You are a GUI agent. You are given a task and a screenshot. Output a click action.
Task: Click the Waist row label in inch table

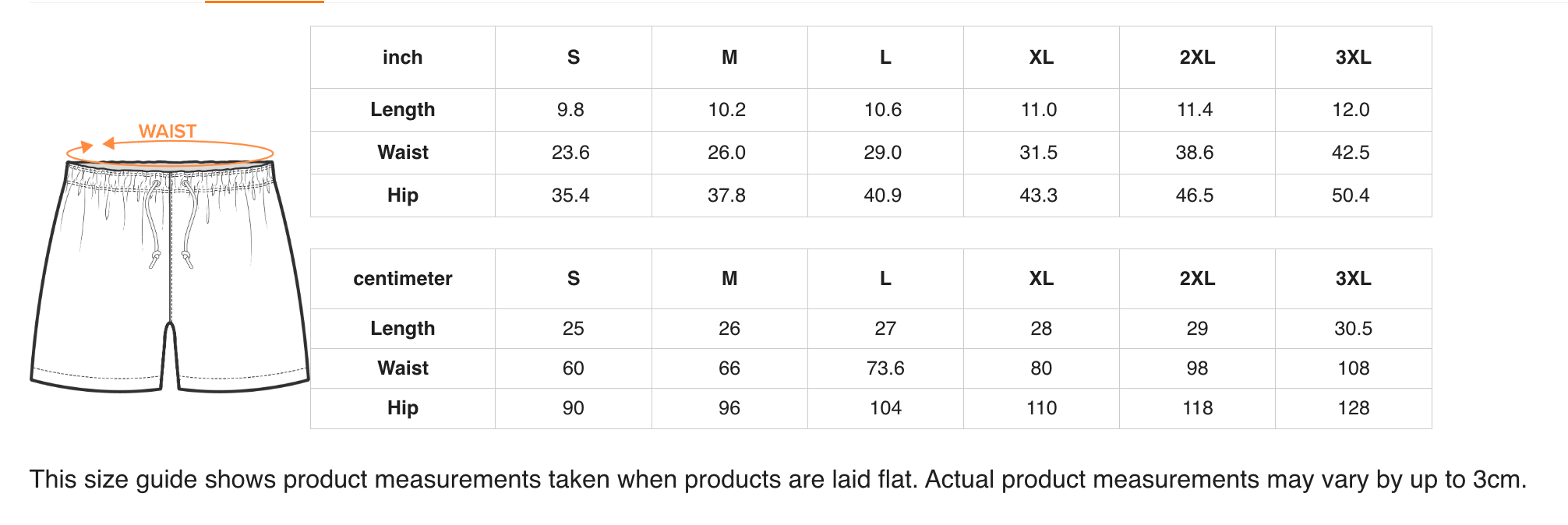point(403,153)
